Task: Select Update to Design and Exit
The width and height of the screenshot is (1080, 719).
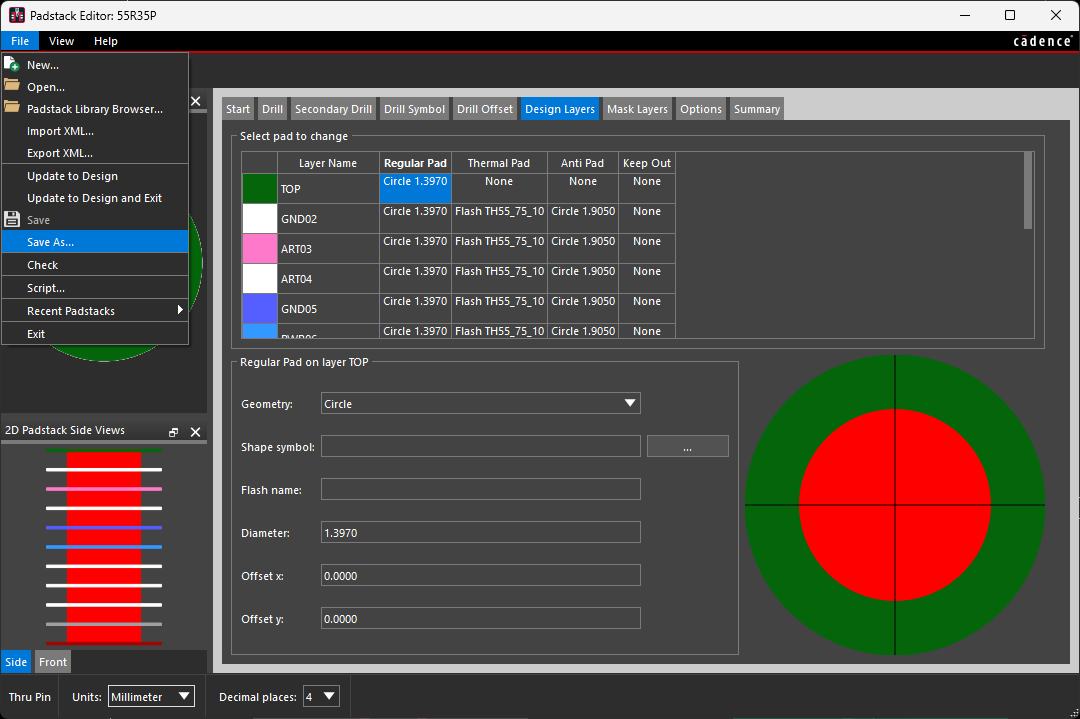Action: (95, 198)
